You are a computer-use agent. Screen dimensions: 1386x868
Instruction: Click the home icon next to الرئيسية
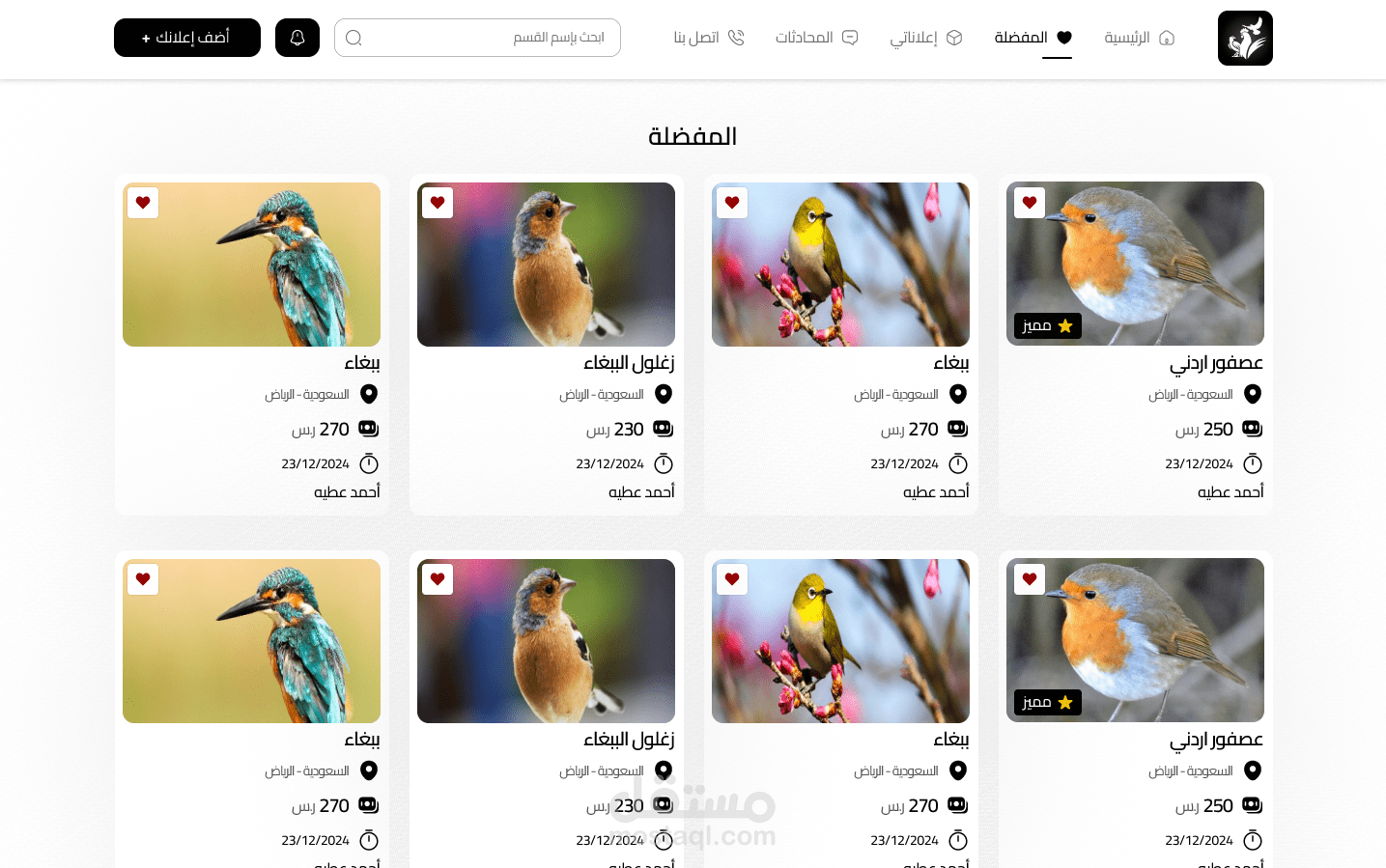coord(1167,38)
